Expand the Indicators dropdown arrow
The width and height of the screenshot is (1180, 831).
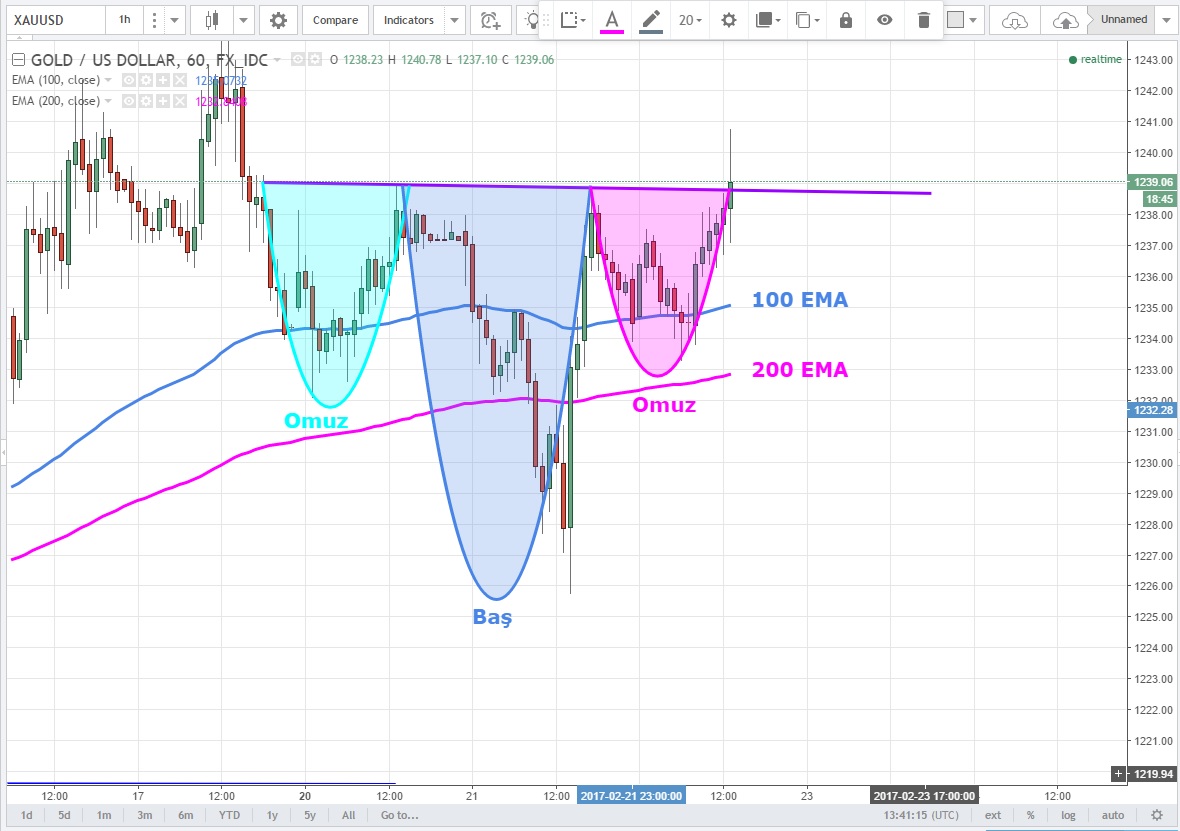point(454,20)
